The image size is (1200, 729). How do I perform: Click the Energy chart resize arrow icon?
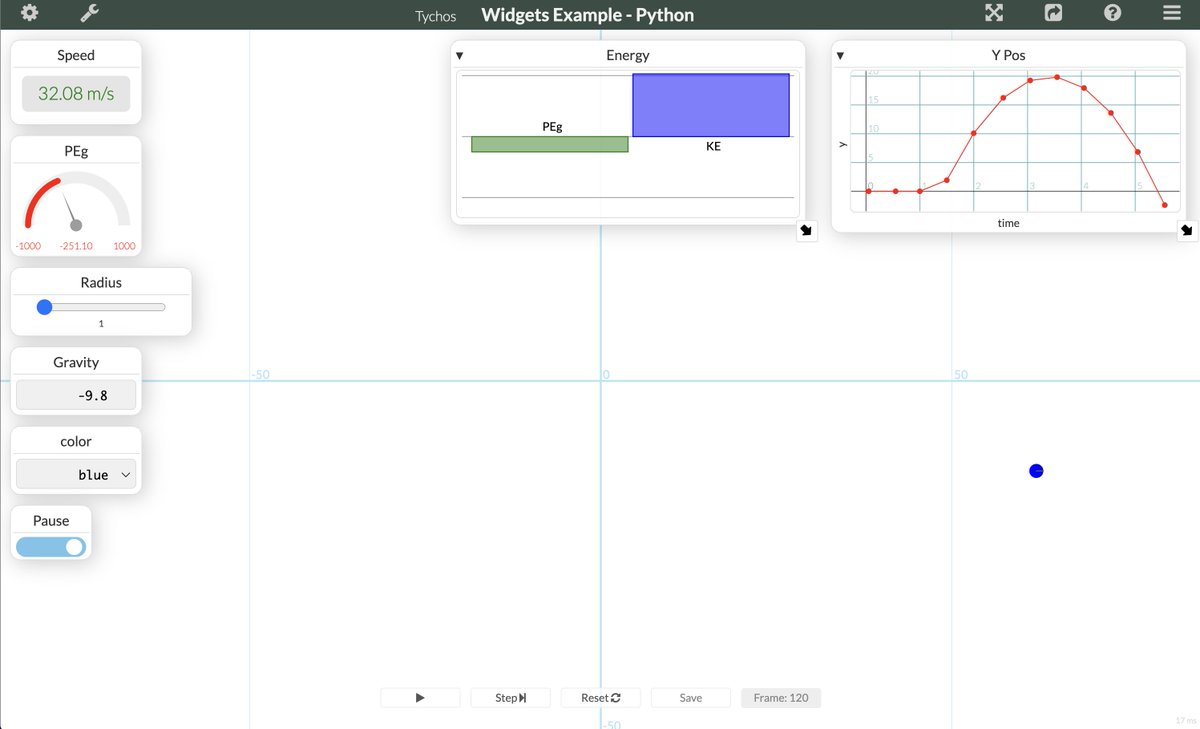pos(807,231)
